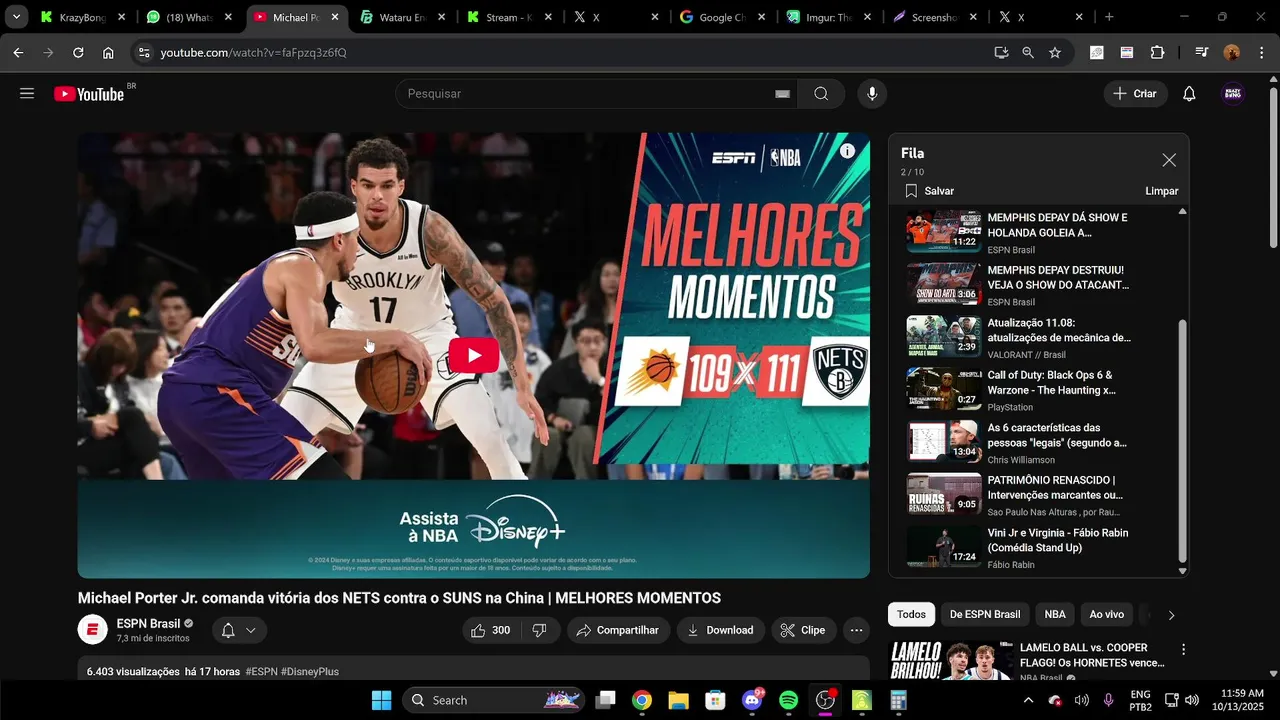Screen dimensions: 1280x720
Task: Open the YouTube guide hamburger menu
Action: 27,93
